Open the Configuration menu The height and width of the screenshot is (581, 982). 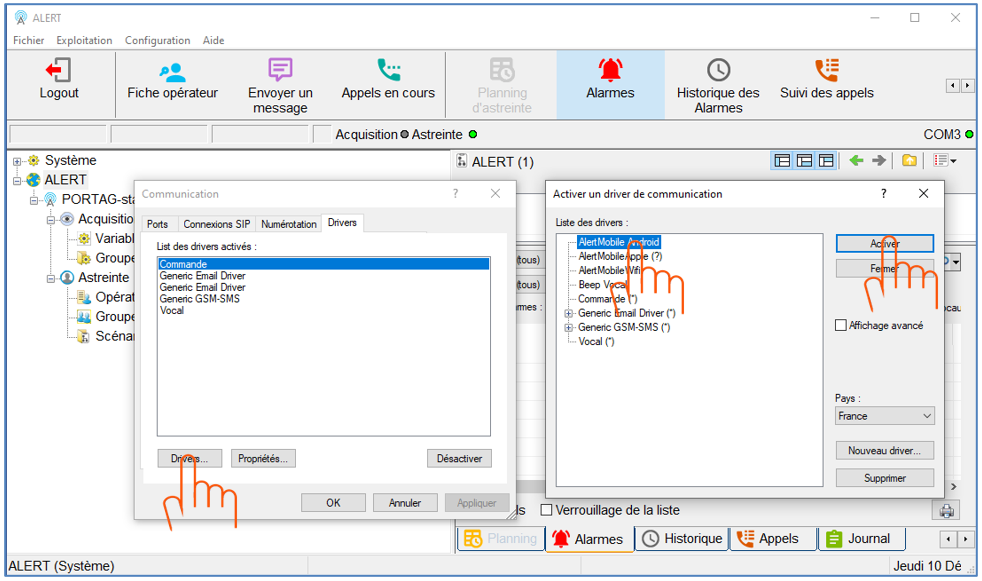click(157, 41)
